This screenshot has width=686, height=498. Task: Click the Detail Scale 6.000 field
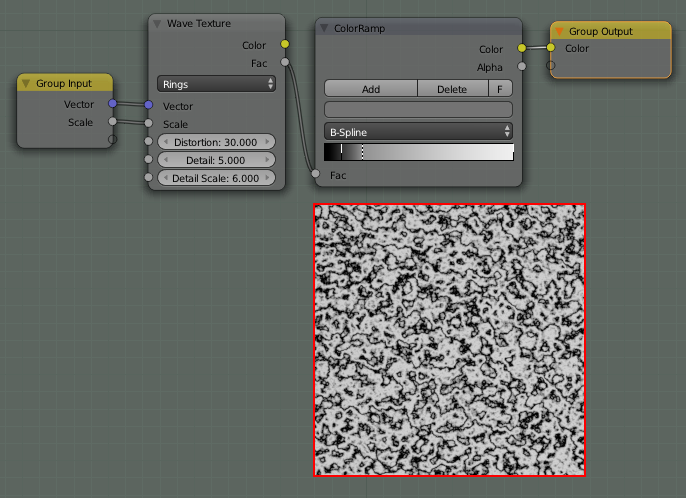pos(216,178)
